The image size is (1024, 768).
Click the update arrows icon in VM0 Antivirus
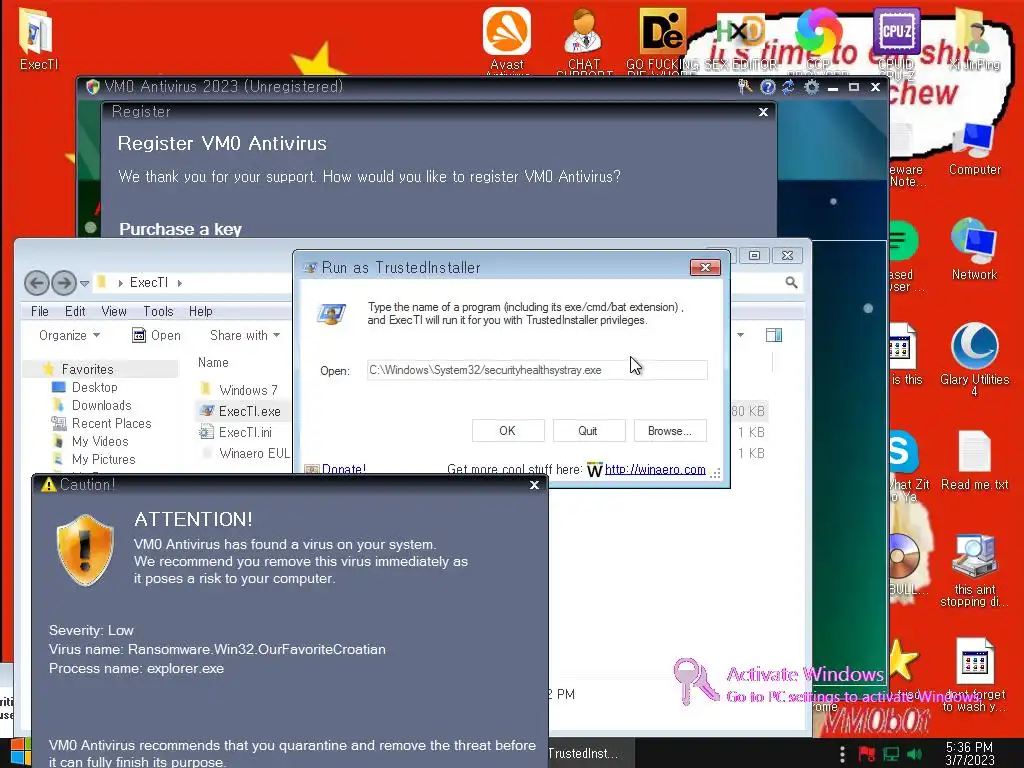coord(789,87)
